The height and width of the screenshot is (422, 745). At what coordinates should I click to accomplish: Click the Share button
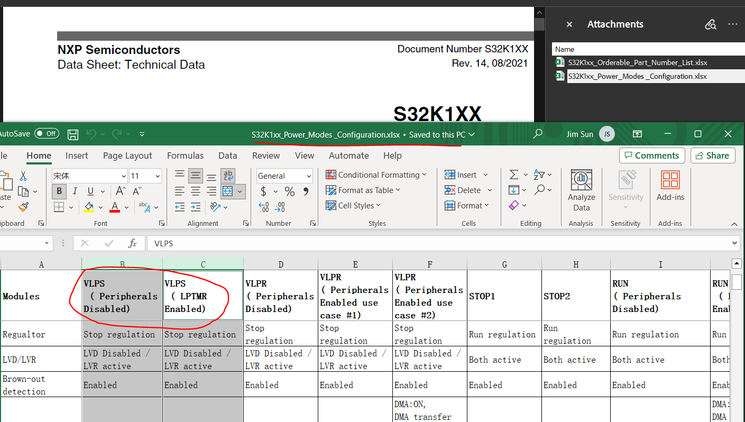click(713, 155)
